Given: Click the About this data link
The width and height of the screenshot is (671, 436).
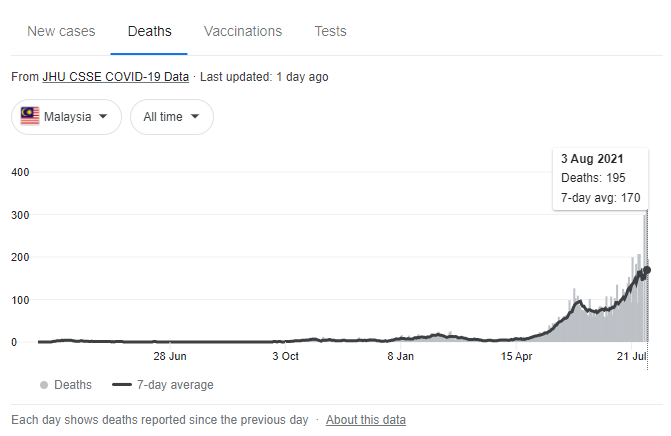Looking at the screenshot, I should pos(366,420).
